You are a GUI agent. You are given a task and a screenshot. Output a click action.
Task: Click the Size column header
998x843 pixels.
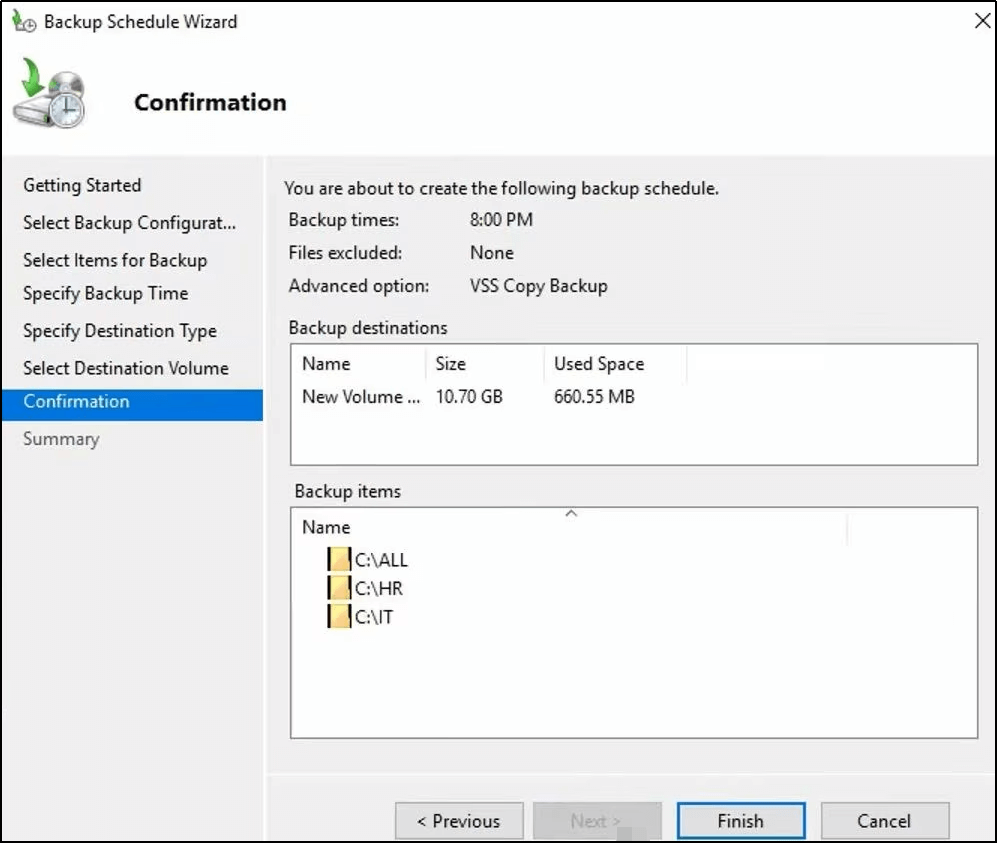(451, 364)
